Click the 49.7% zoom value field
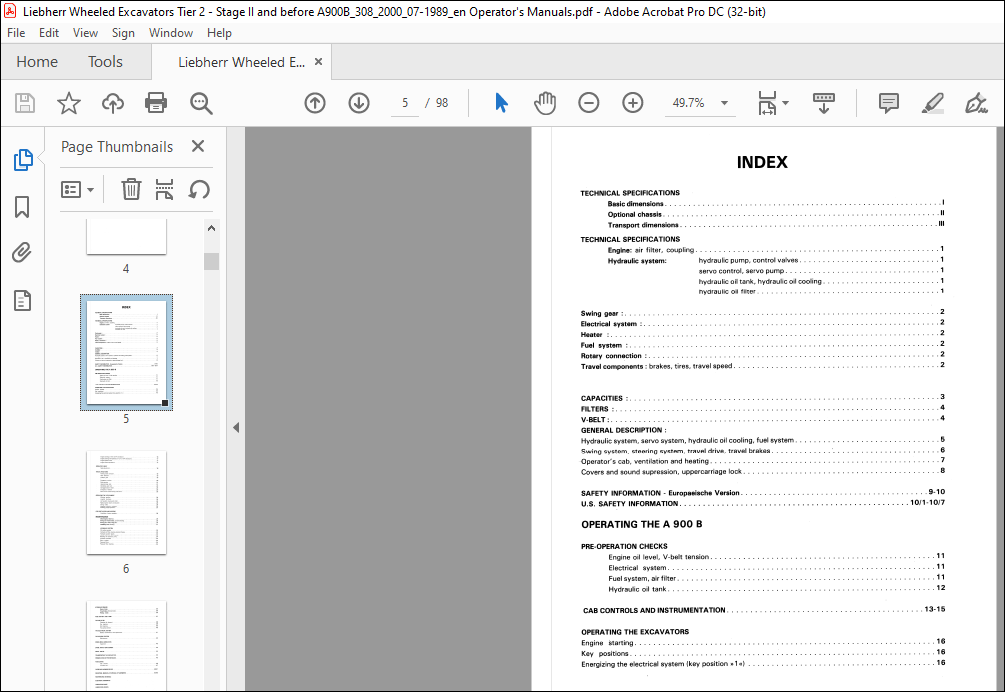 coord(688,103)
